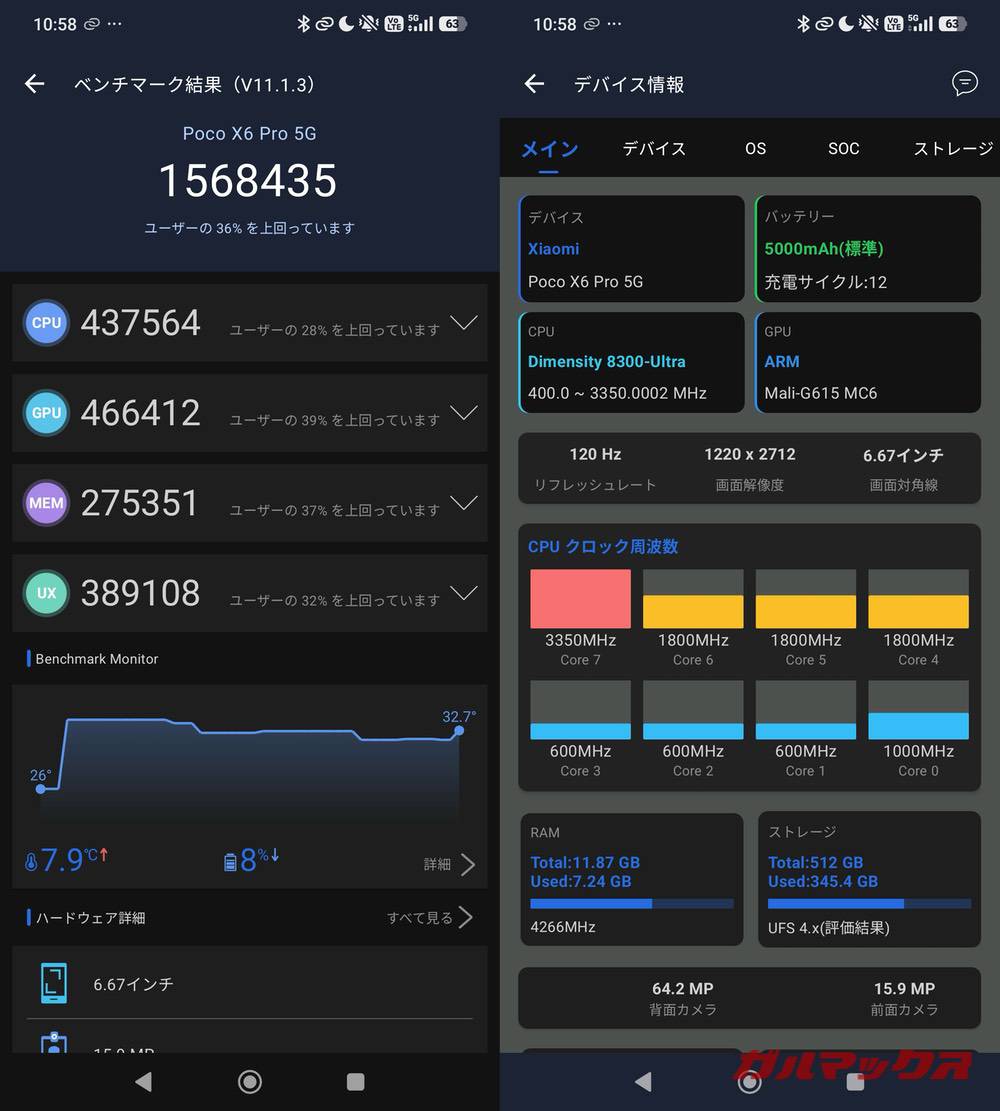Open the バッテリー 5000mAh card
Screen dimensions: 1000x1111
868,249
